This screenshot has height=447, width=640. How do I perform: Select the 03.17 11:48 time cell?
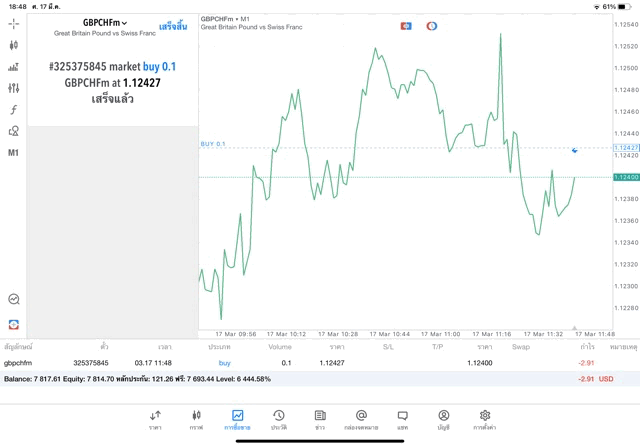(153, 363)
